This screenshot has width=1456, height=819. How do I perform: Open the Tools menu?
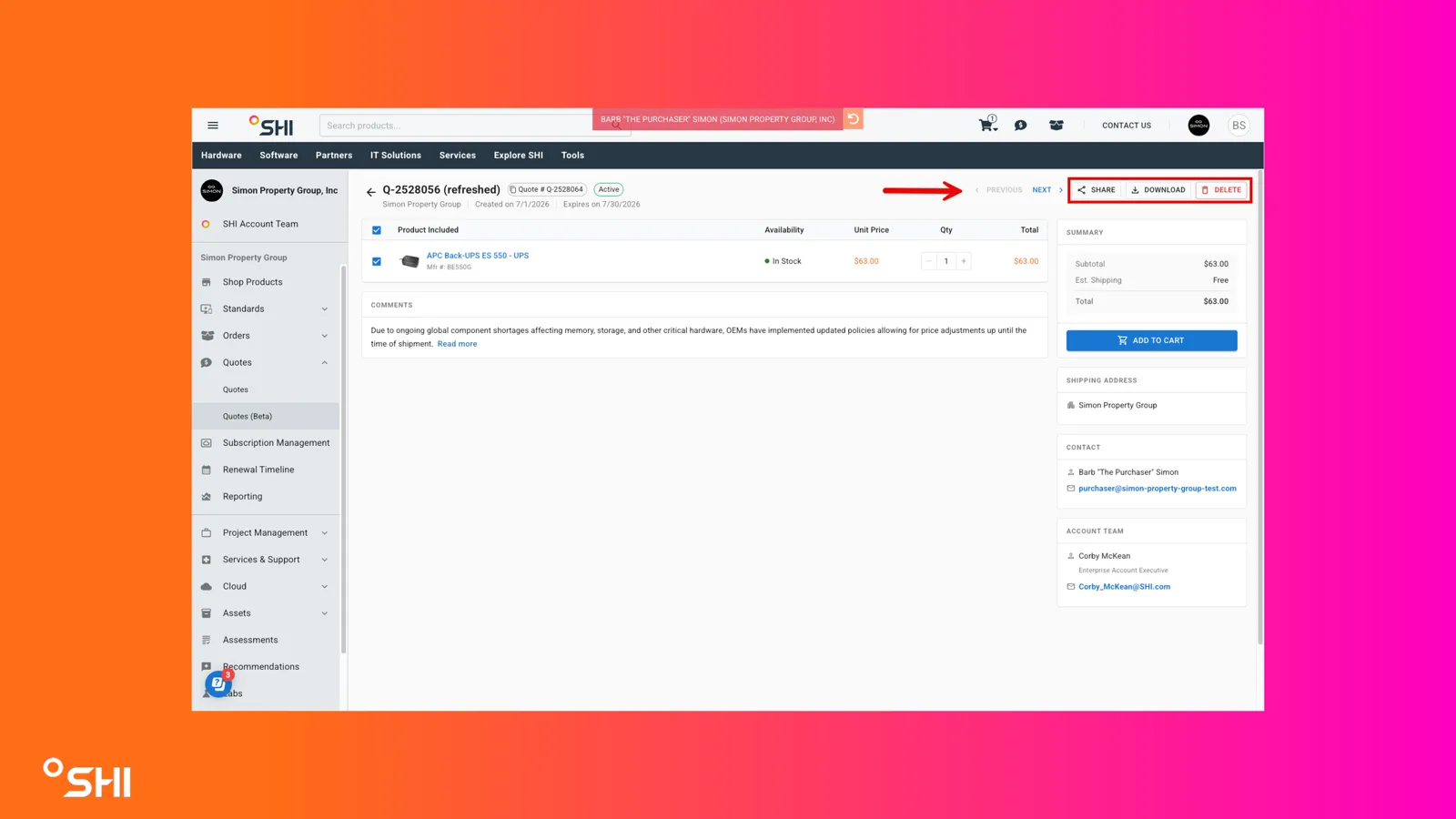pyautogui.click(x=572, y=156)
